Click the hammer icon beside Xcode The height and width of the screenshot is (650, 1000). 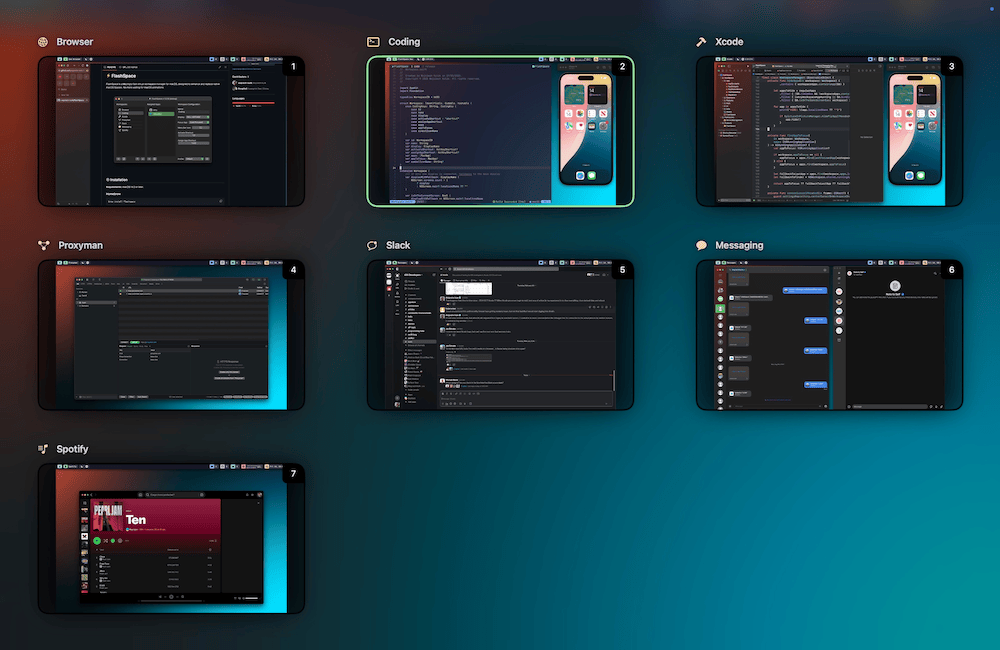(702, 42)
